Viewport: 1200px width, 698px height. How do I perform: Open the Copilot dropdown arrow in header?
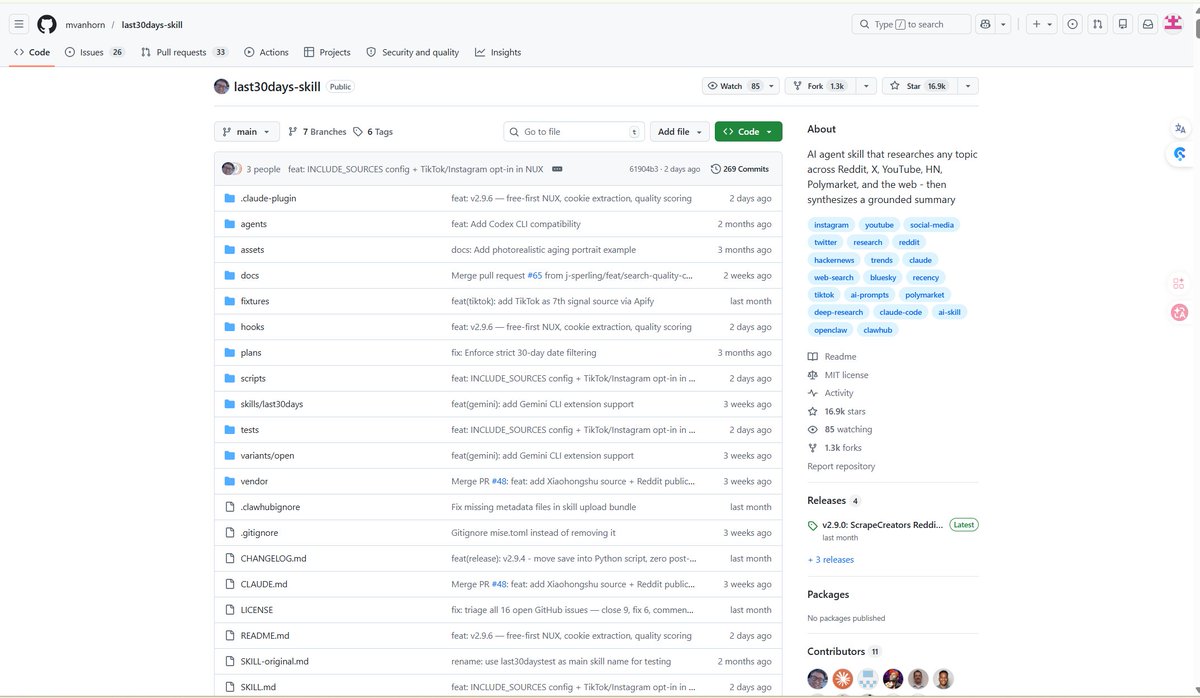(x=1004, y=24)
